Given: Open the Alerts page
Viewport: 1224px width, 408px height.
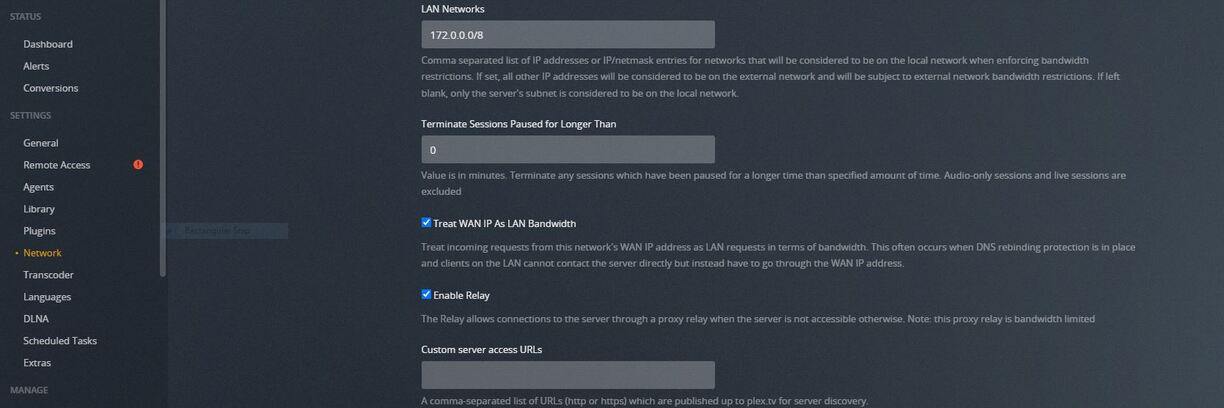Looking at the screenshot, I should click(36, 66).
